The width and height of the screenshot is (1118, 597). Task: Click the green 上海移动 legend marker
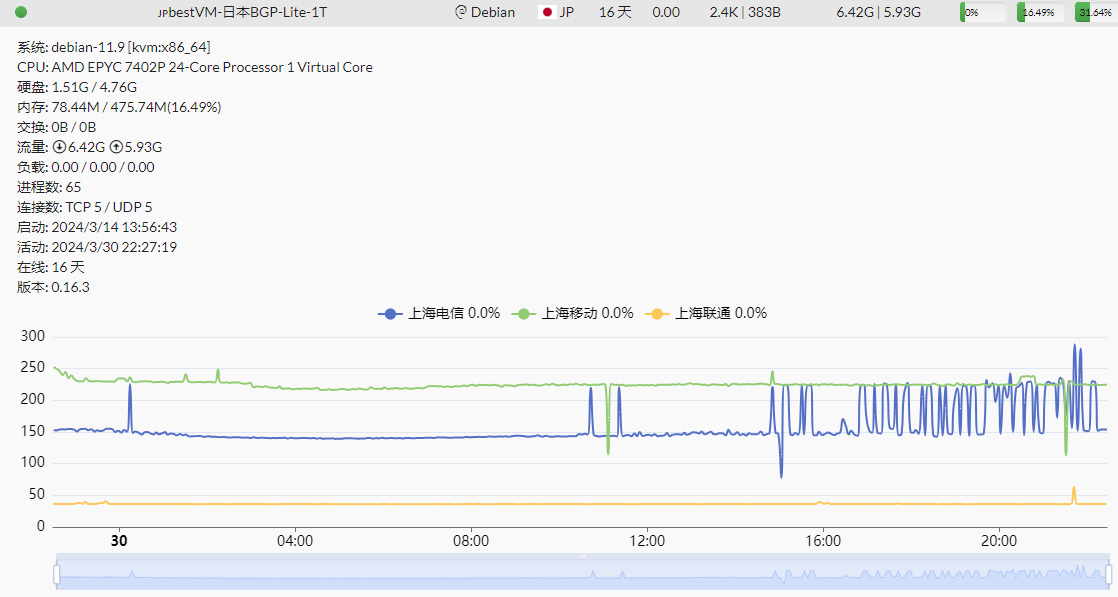[x=523, y=313]
